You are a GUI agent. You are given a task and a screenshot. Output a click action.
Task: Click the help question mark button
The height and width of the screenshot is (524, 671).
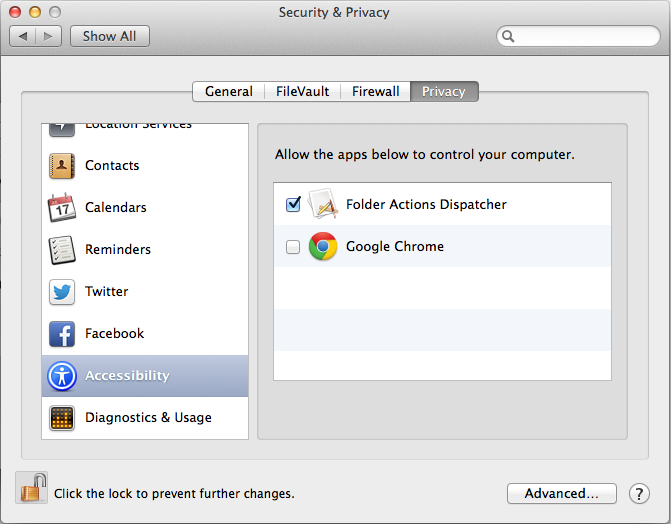click(x=639, y=493)
